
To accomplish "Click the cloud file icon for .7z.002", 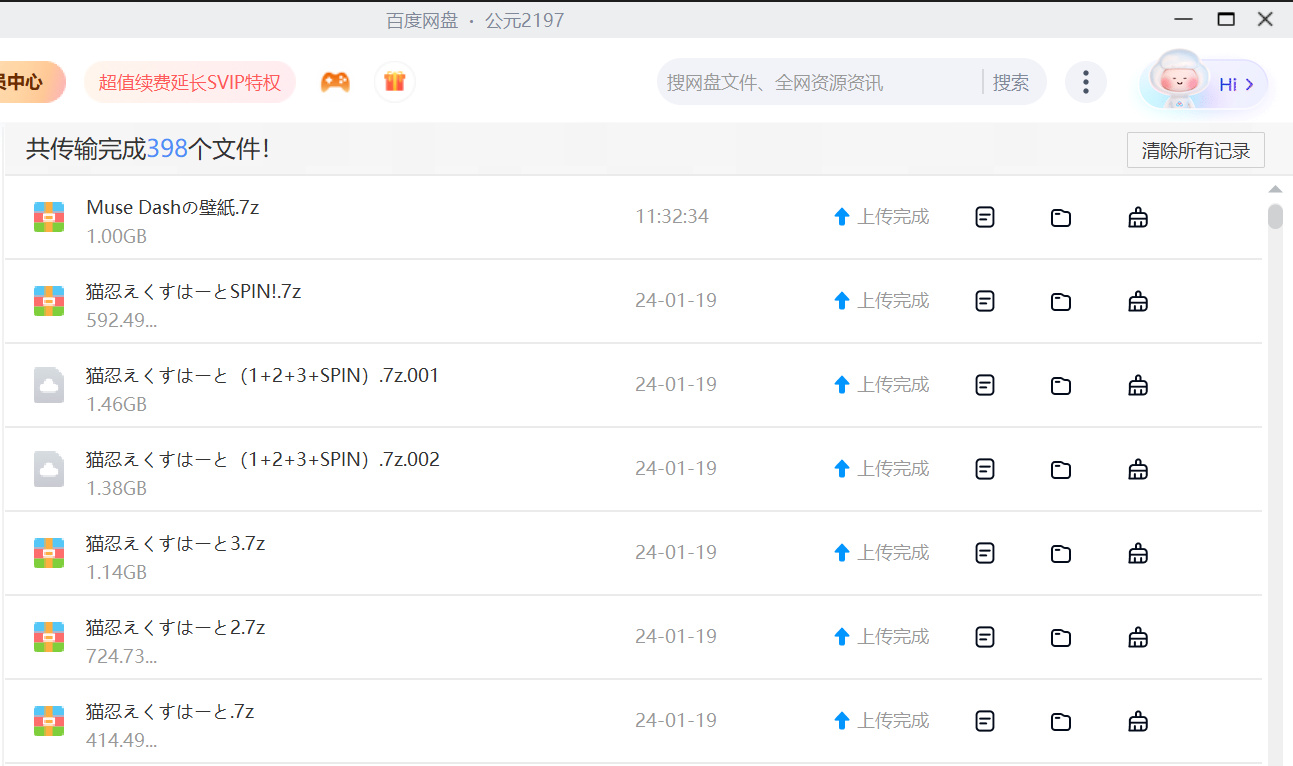I will 49,469.
